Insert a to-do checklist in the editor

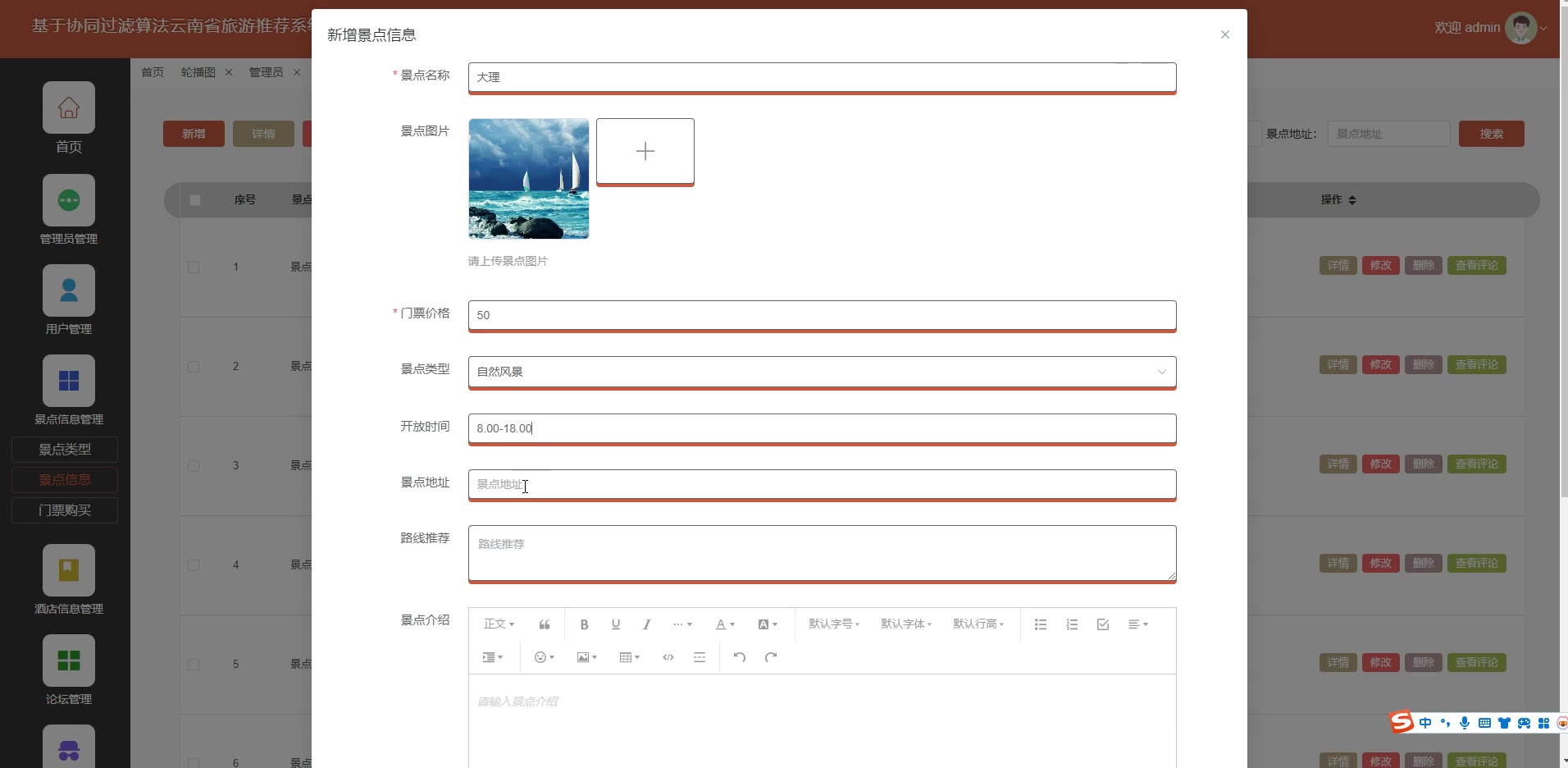pos(1103,624)
